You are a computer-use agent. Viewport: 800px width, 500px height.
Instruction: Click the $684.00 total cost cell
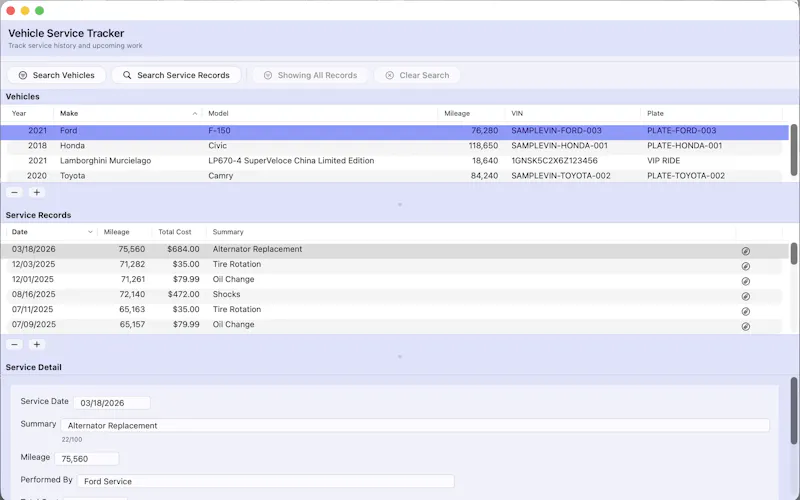[x=183, y=249]
